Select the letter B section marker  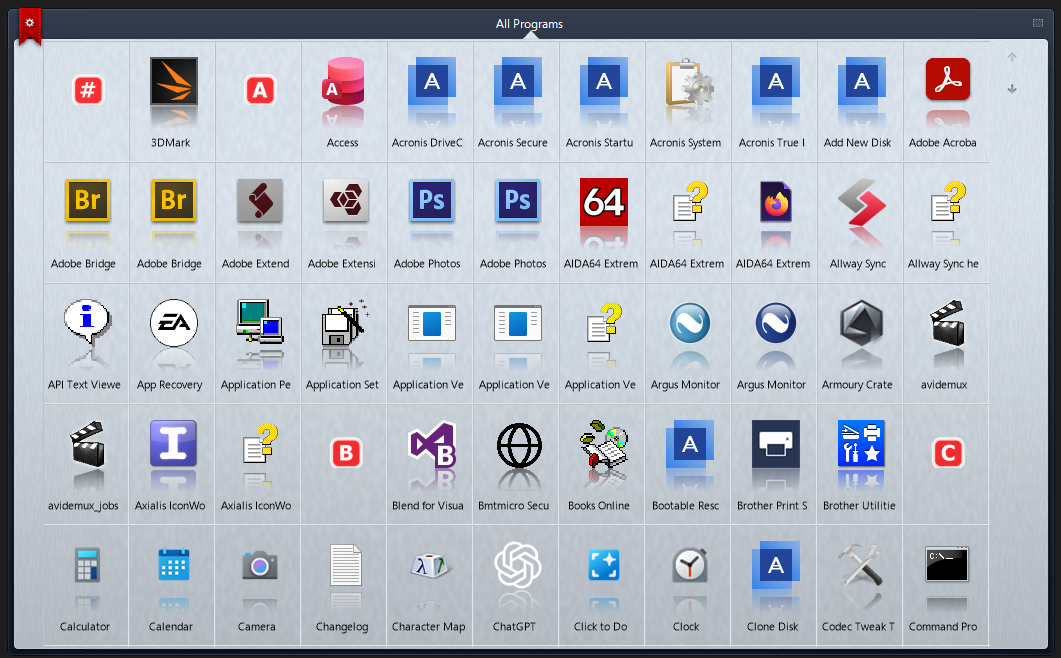[345, 454]
